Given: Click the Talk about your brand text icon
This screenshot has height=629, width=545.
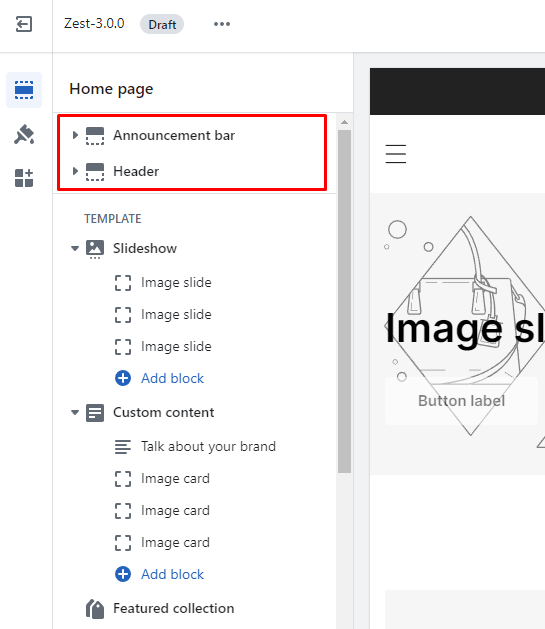Looking at the screenshot, I should pyautogui.click(x=123, y=447).
